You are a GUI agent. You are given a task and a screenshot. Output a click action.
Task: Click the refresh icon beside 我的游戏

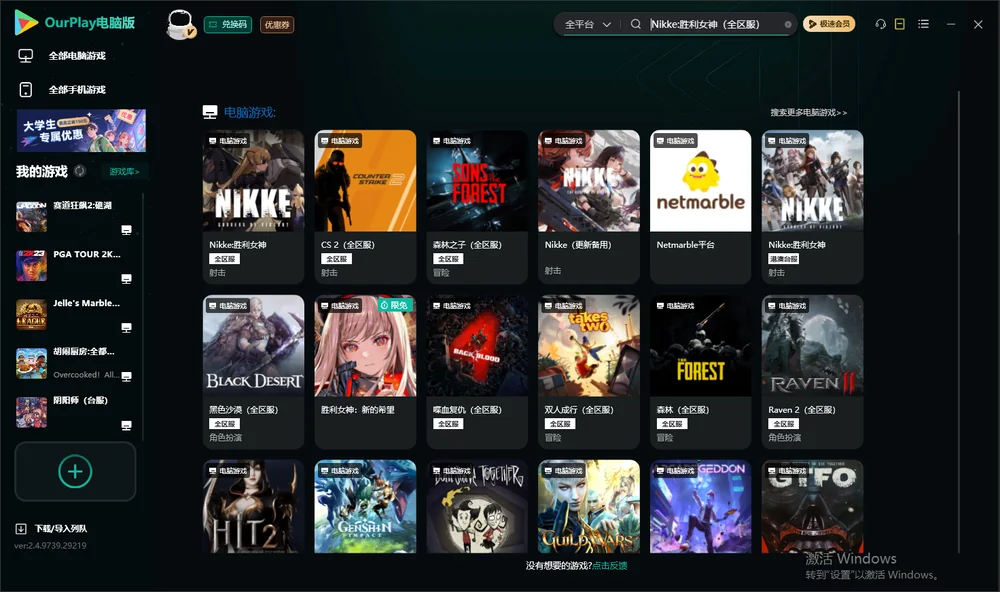(x=80, y=171)
